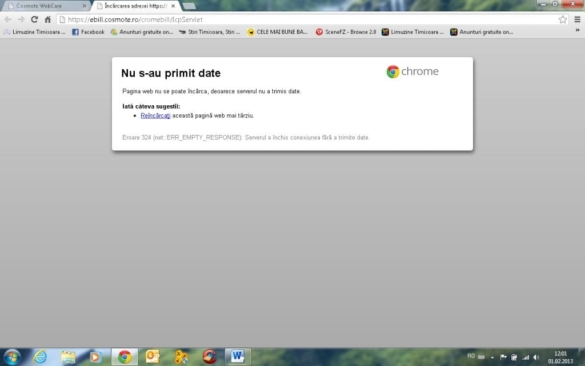Open last Anunturi gratuite on... bookmark

coord(482,32)
